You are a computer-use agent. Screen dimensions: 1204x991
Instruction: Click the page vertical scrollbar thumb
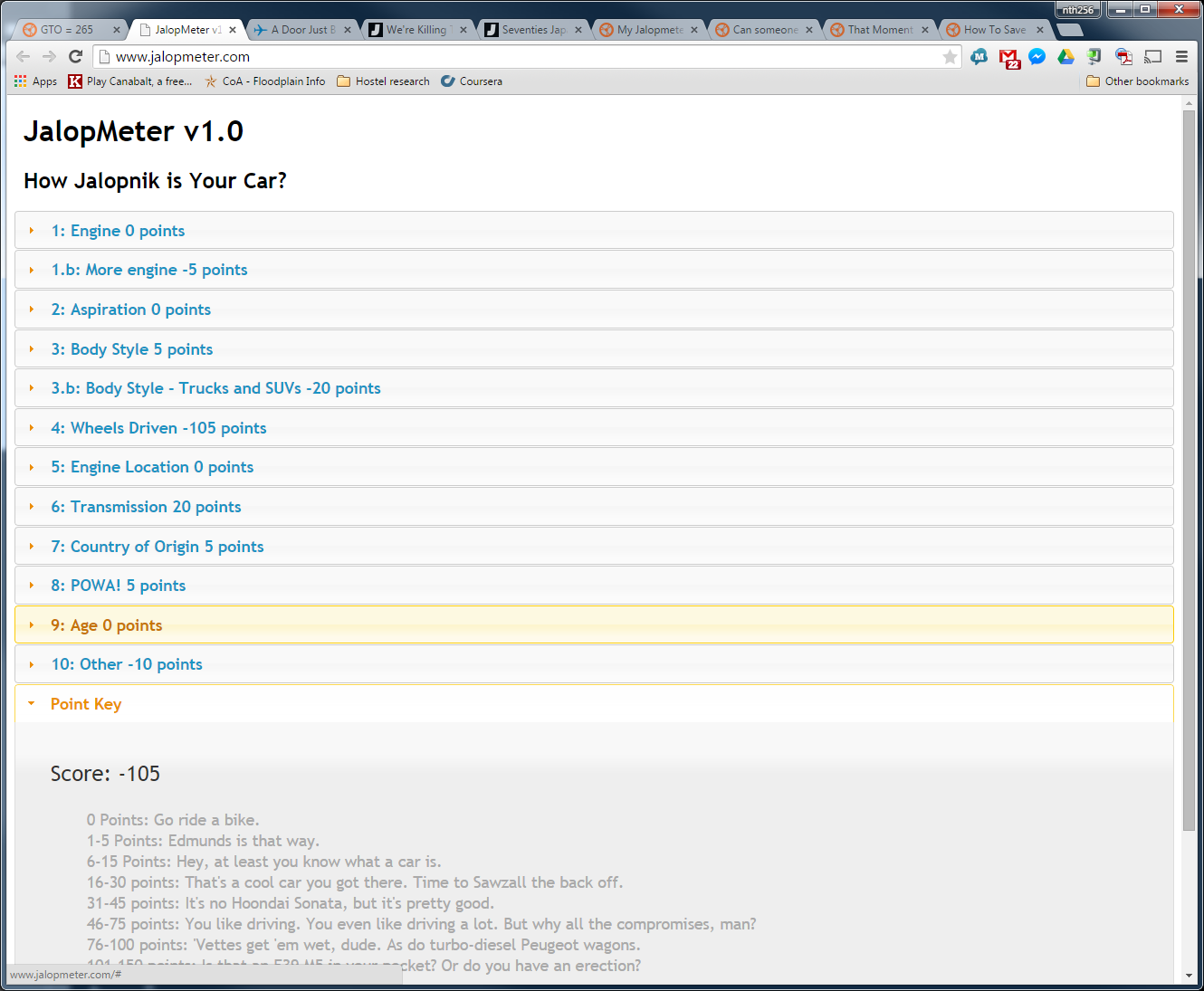pos(1189,471)
